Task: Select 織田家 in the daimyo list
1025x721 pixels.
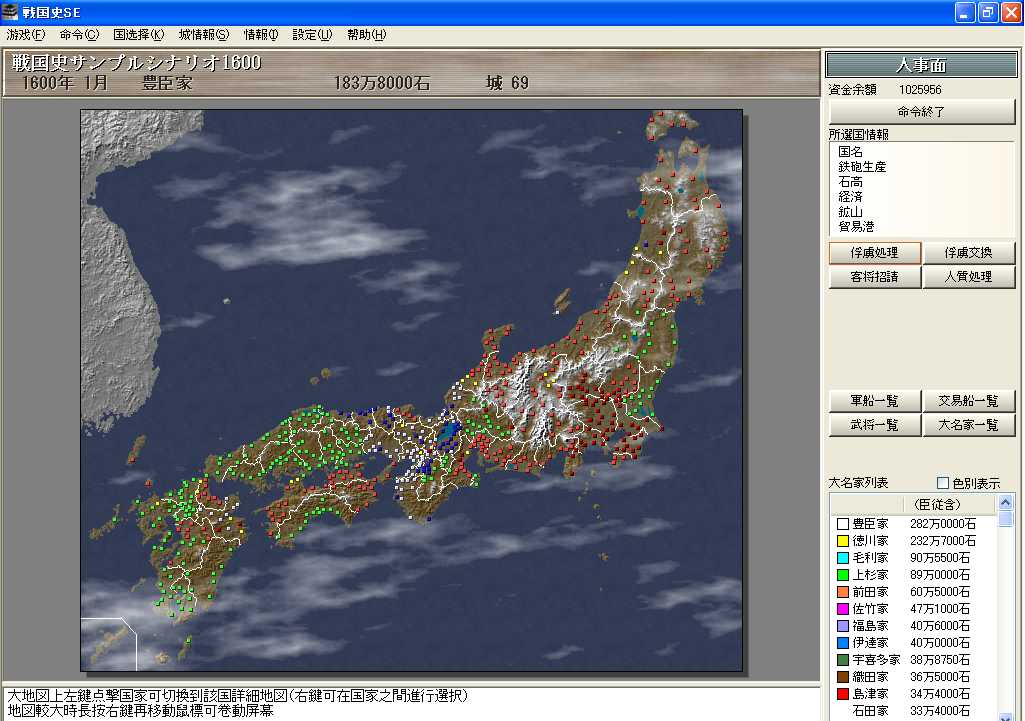Action: (871, 677)
